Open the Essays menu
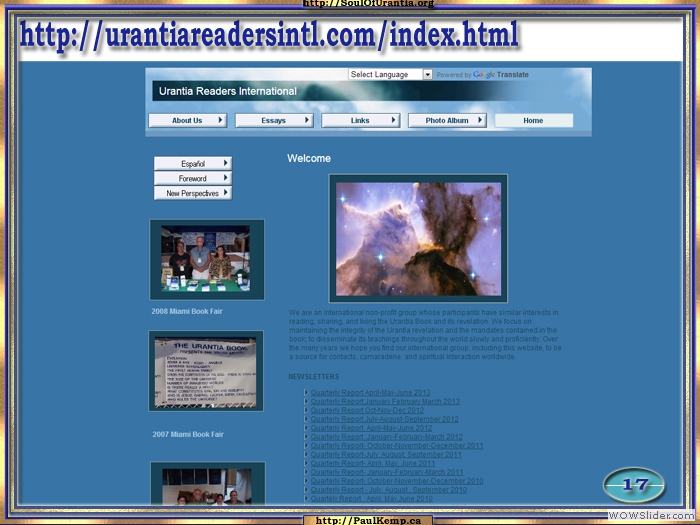 (274, 121)
